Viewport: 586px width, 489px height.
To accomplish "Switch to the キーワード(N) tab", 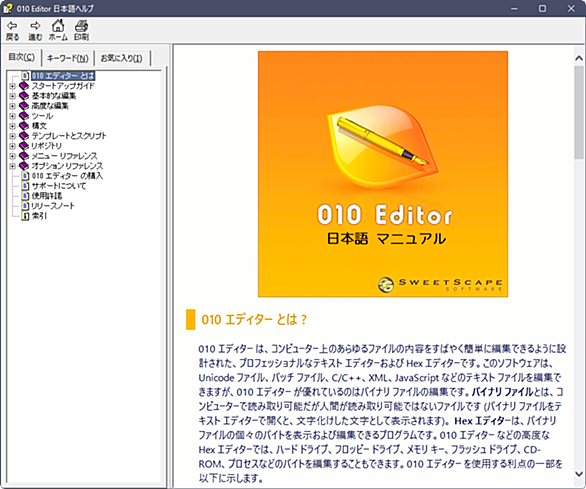I will [68, 58].
